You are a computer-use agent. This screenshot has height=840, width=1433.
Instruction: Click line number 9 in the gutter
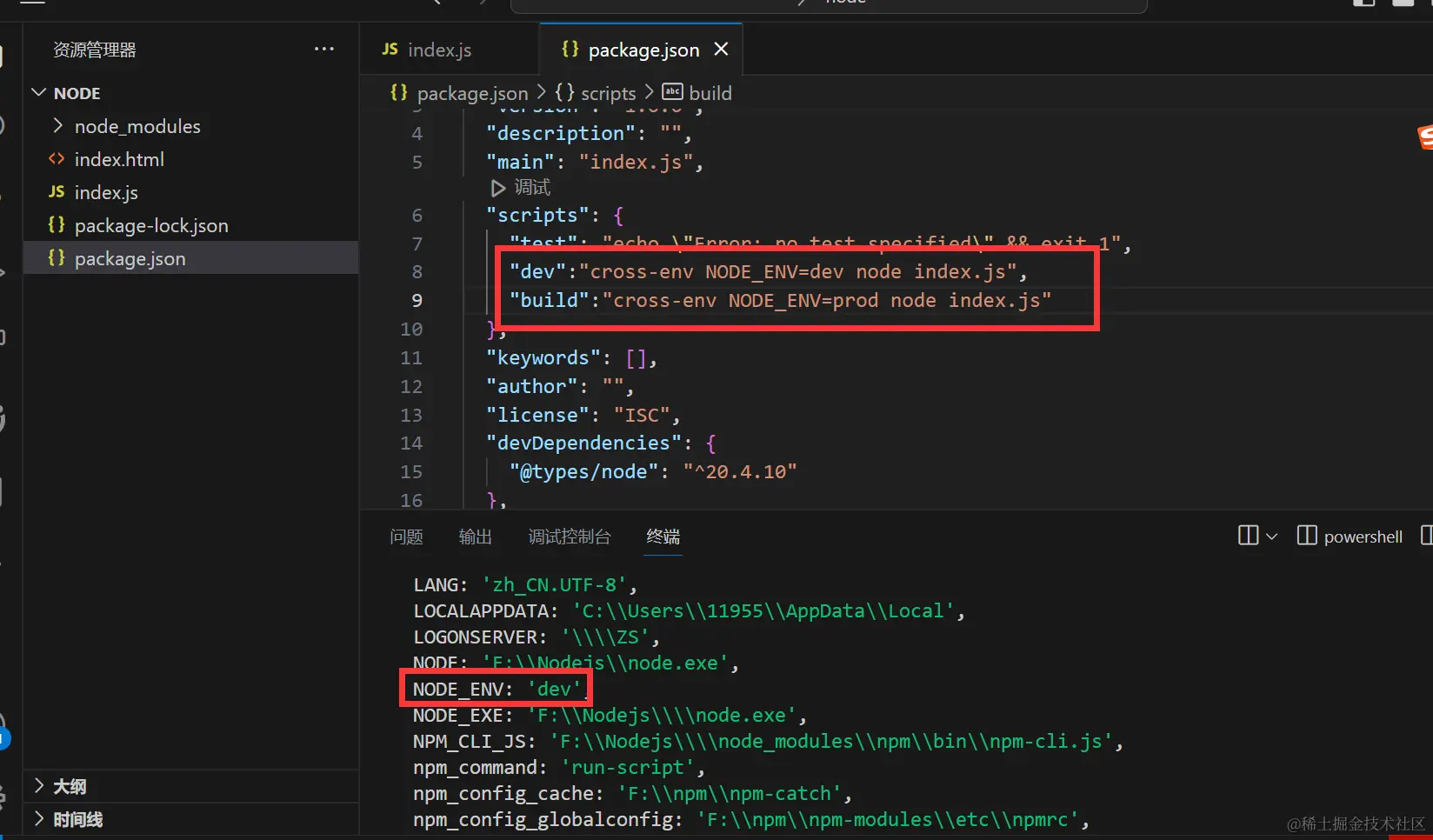(417, 301)
